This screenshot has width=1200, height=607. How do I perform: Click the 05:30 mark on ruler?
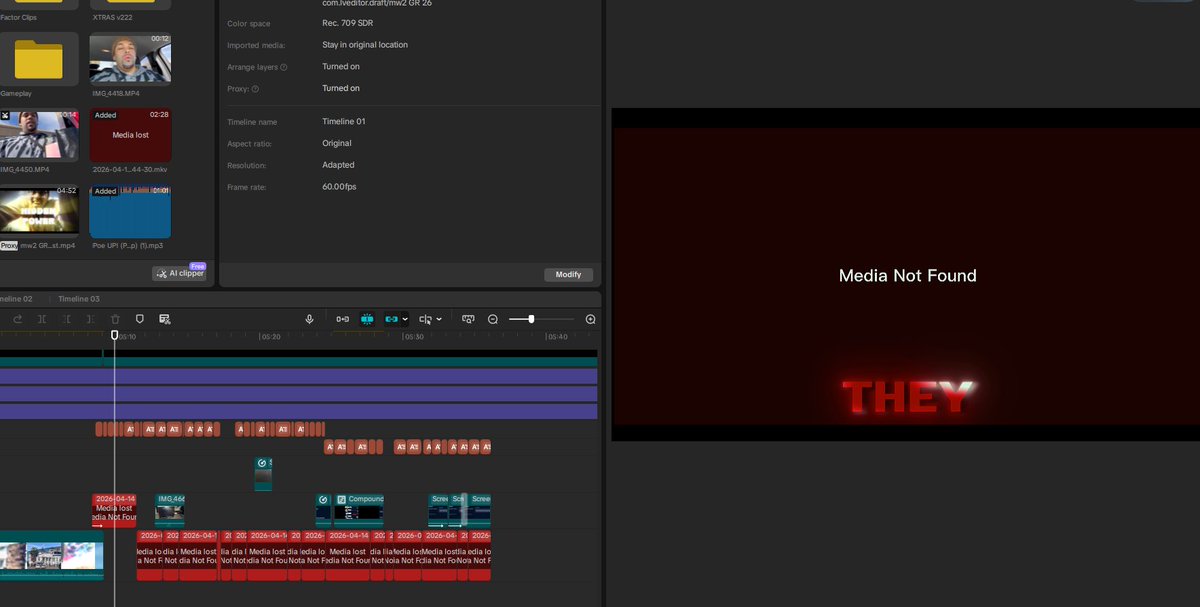414,337
